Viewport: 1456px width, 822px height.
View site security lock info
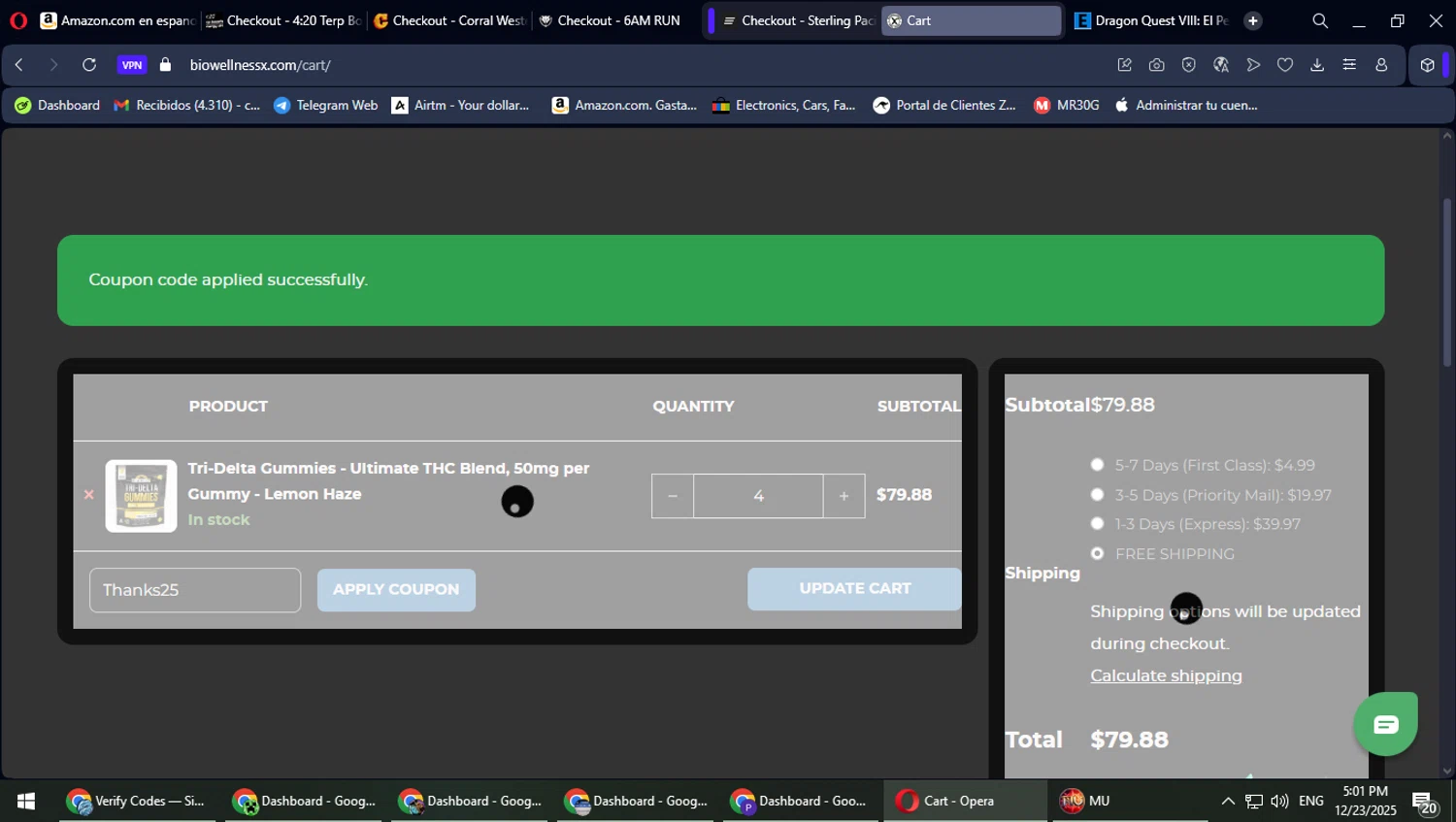(x=166, y=65)
